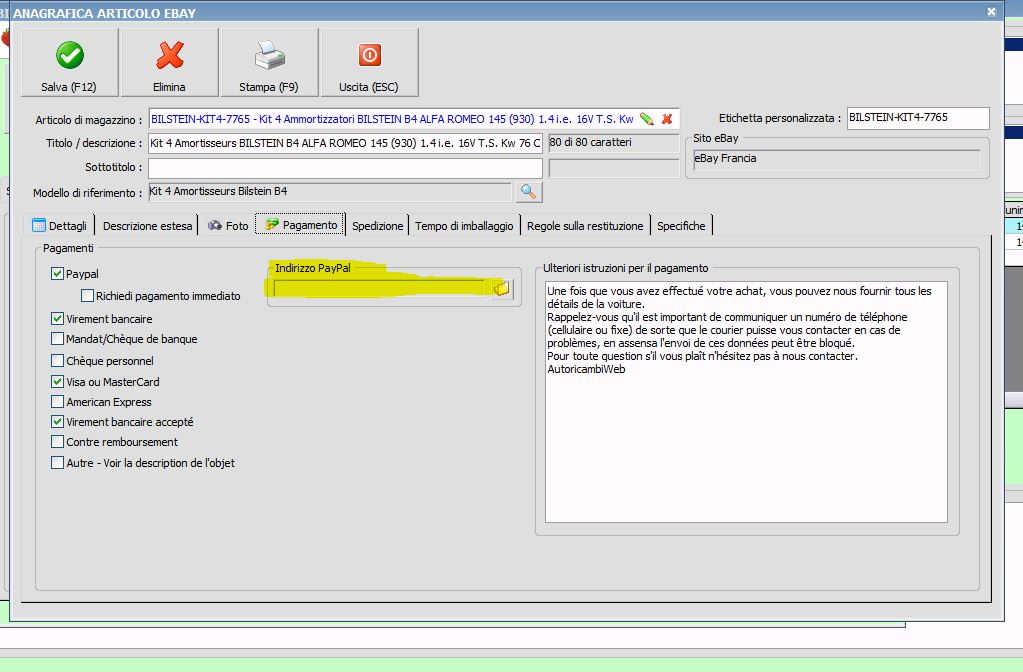Screen dimensions: 1023x672
Task: Click the empty character counter next to Sottotitolo
Action: [613, 168]
